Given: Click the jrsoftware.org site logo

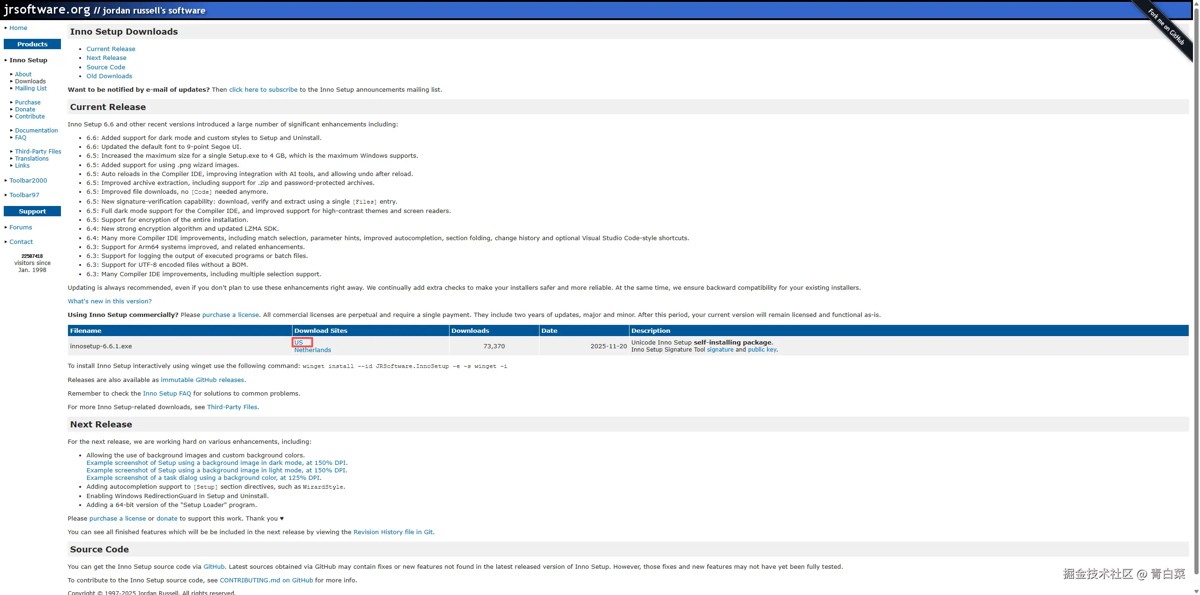Looking at the screenshot, I should 47,9.
